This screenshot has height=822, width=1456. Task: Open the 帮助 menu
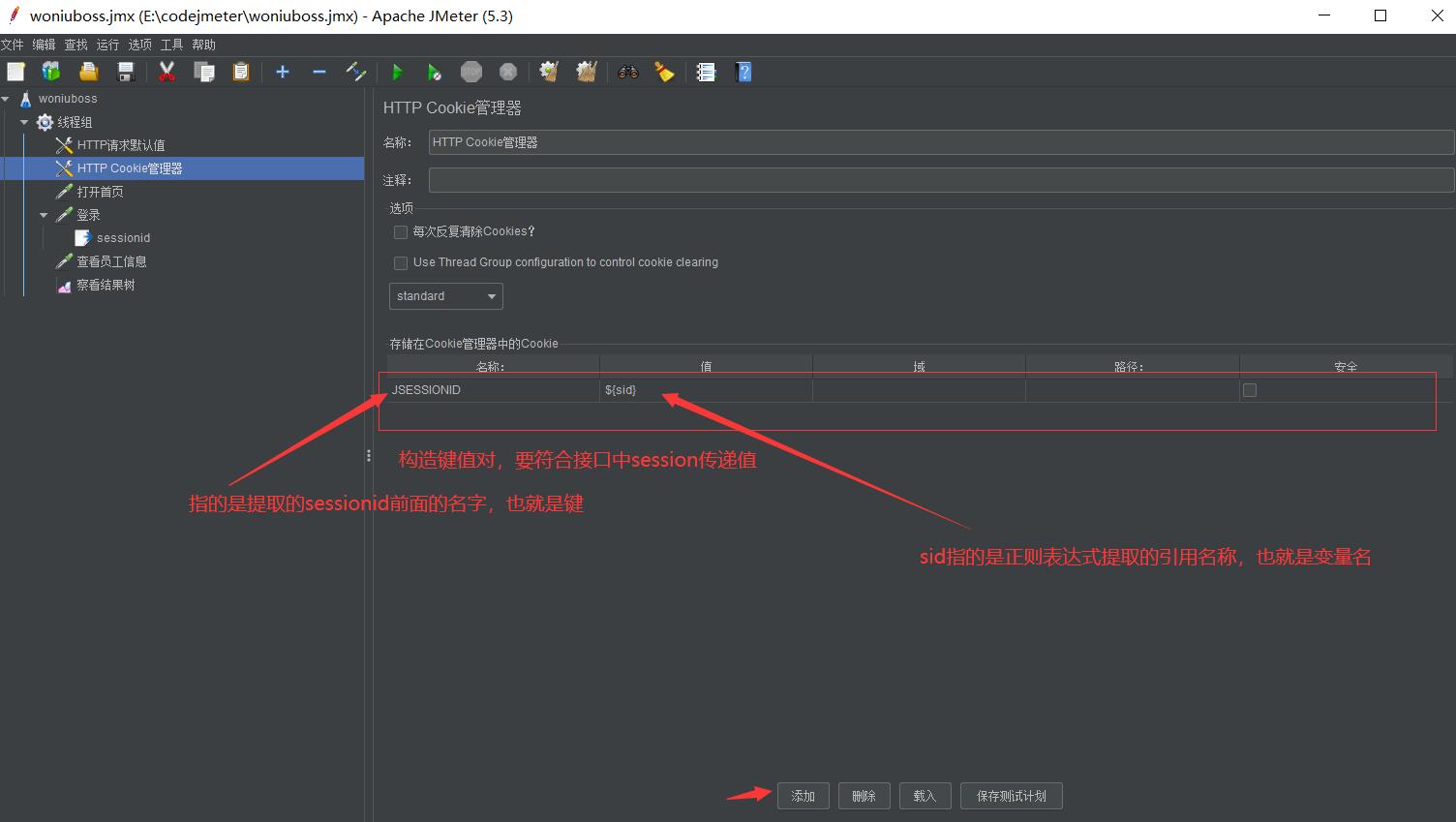[x=203, y=45]
